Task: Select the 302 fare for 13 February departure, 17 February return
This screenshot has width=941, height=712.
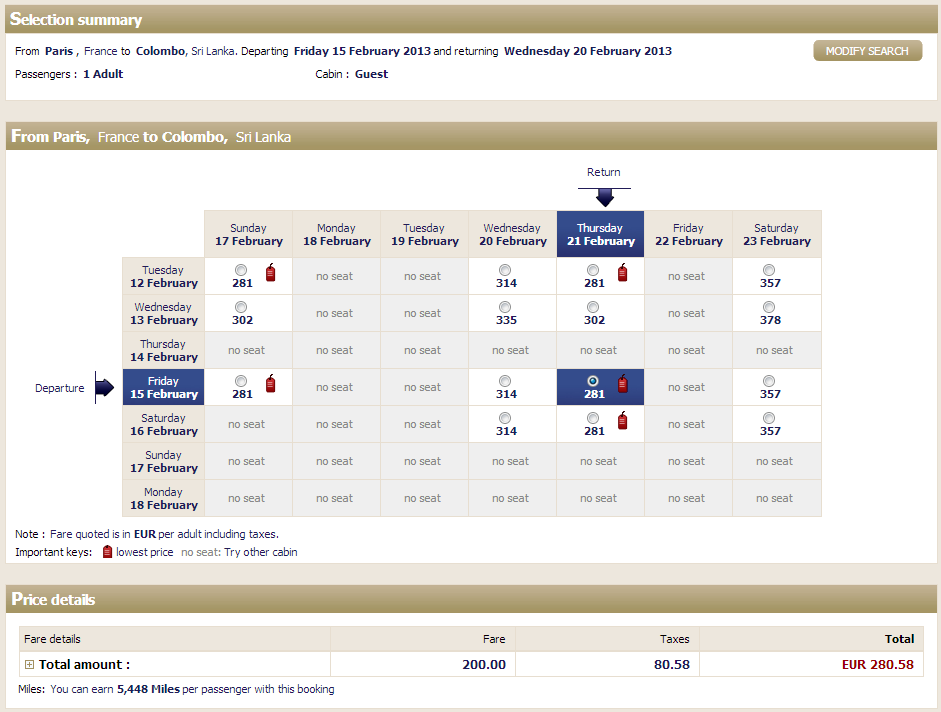Action: 241,307
